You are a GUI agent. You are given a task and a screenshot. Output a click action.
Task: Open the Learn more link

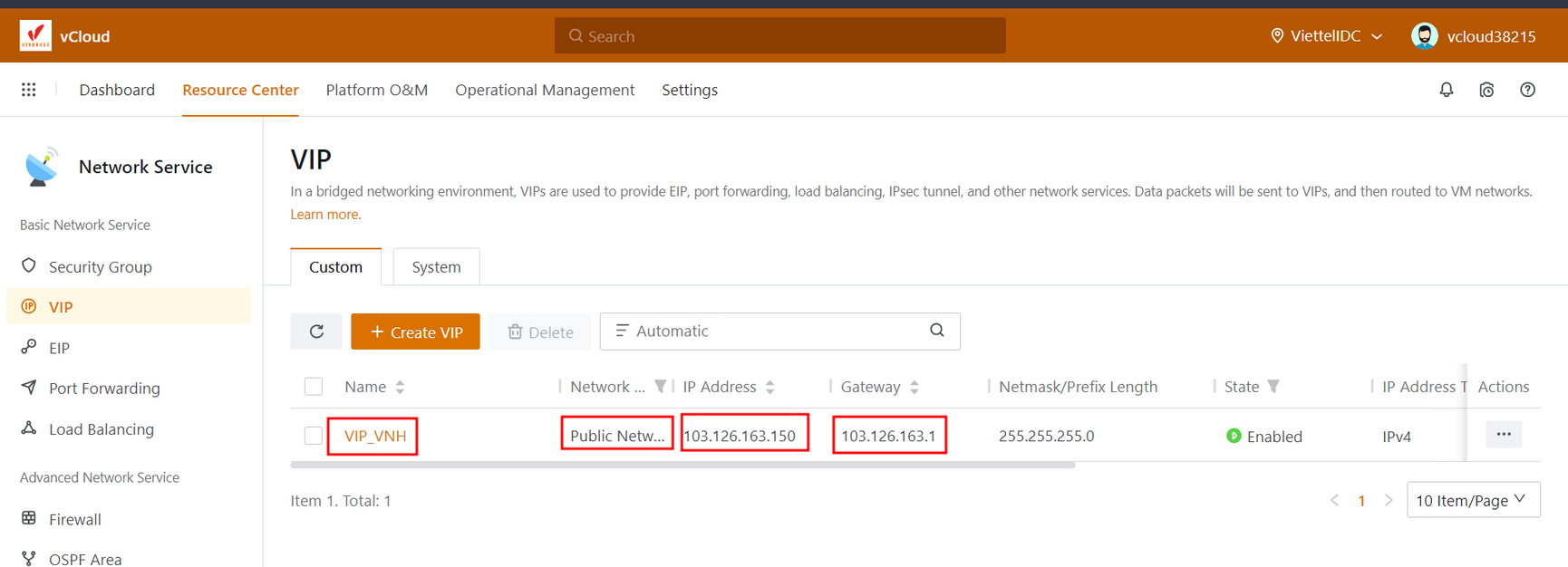click(324, 215)
